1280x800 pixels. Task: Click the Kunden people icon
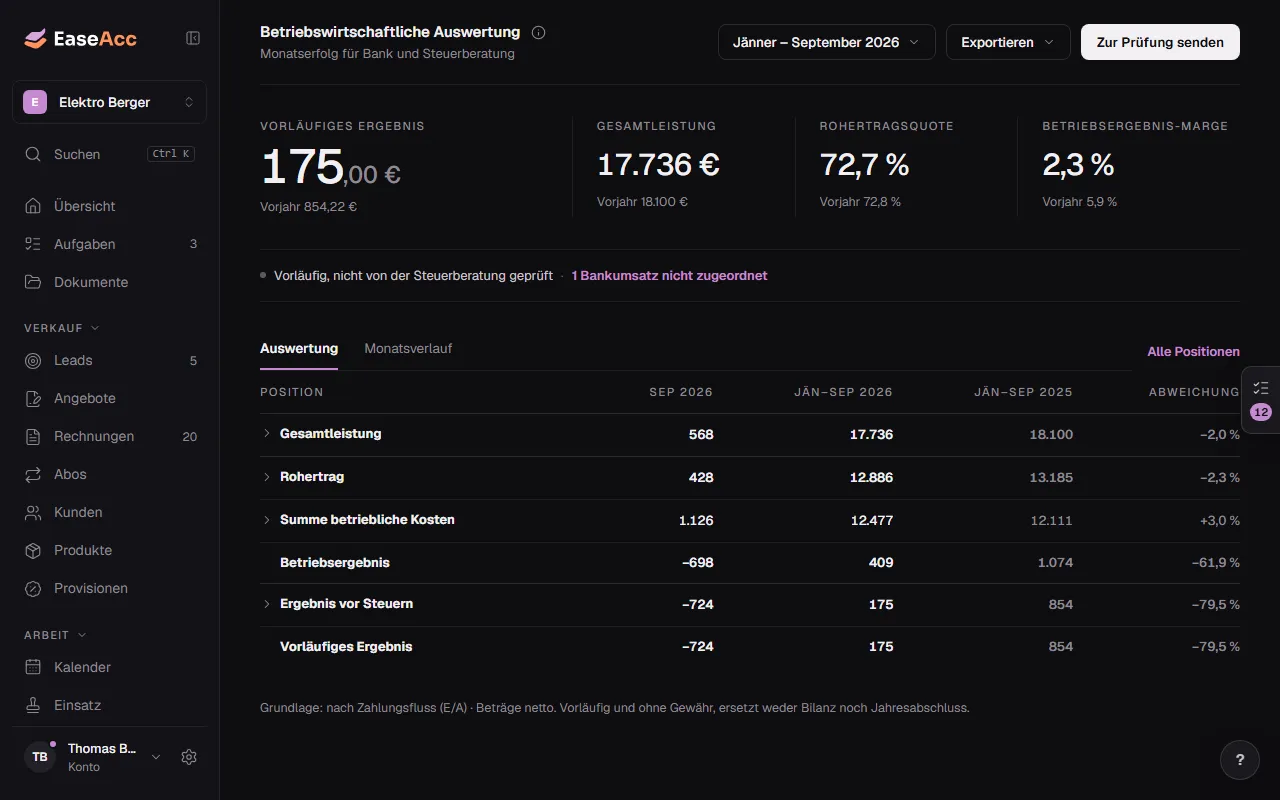coord(33,512)
